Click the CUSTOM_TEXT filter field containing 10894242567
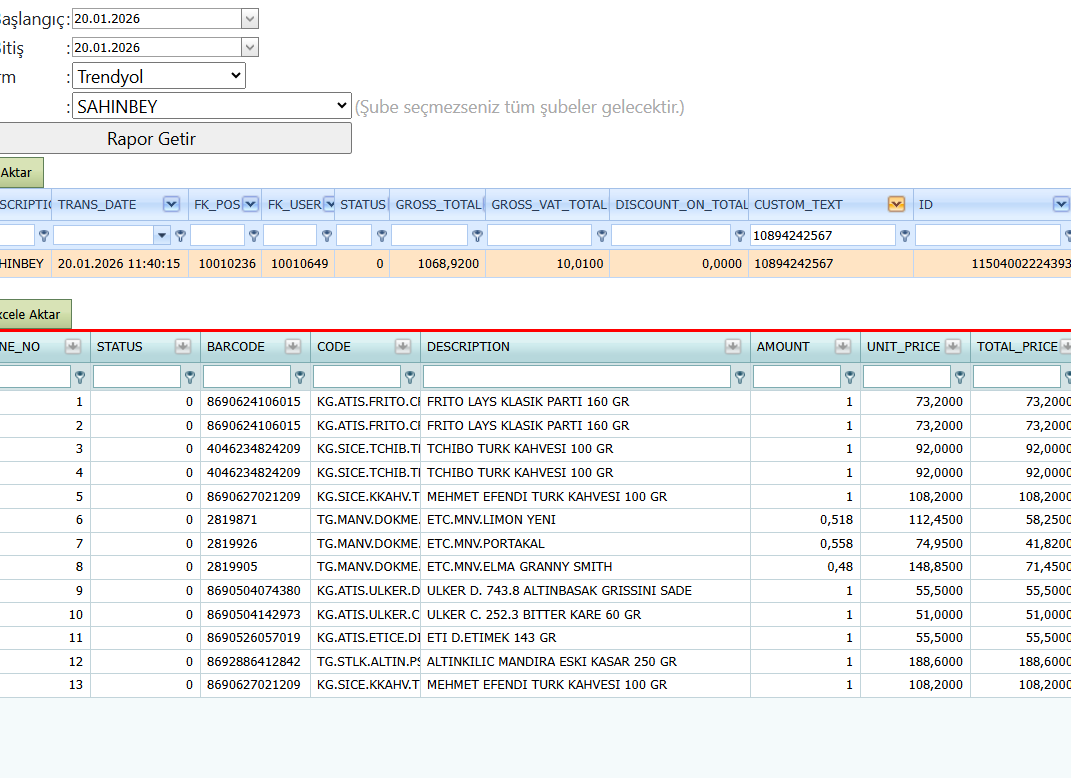1071x778 pixels. pos(822,236)
